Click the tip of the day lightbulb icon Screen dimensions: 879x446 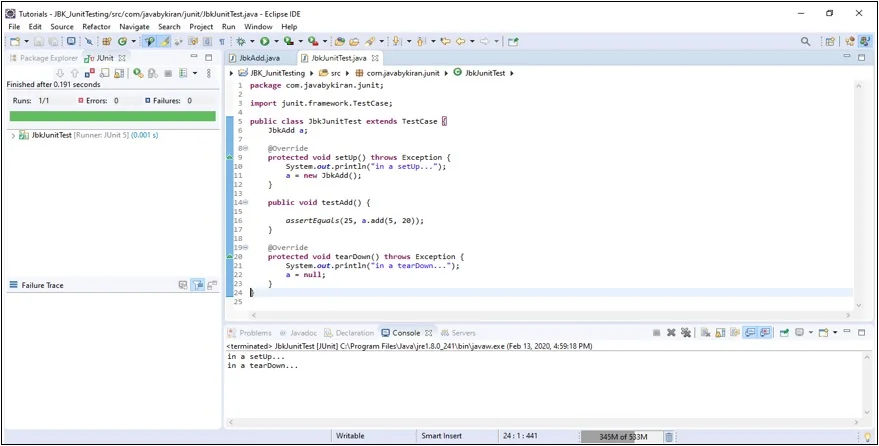point(868,436)
